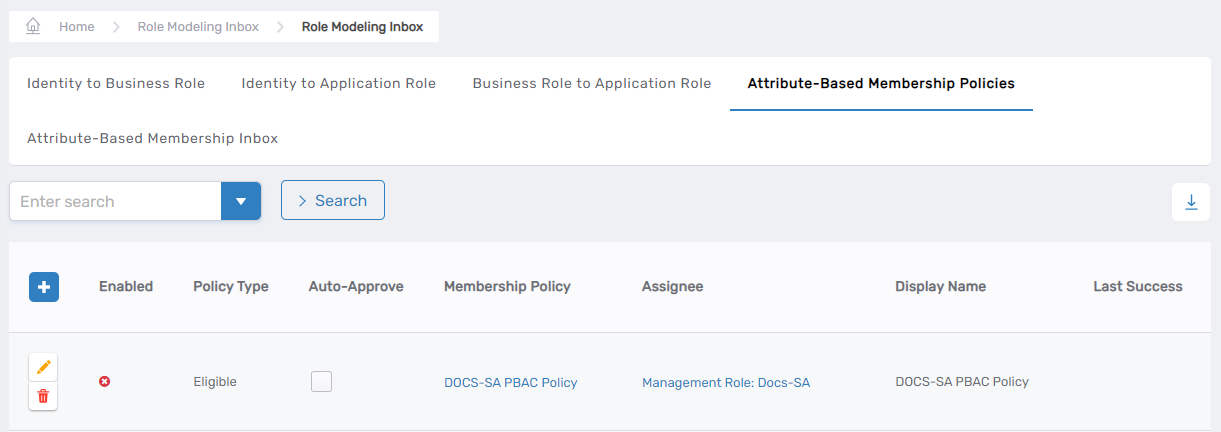Click the Home breadcrumb link
1221x432 pixels.
[76, 27]
